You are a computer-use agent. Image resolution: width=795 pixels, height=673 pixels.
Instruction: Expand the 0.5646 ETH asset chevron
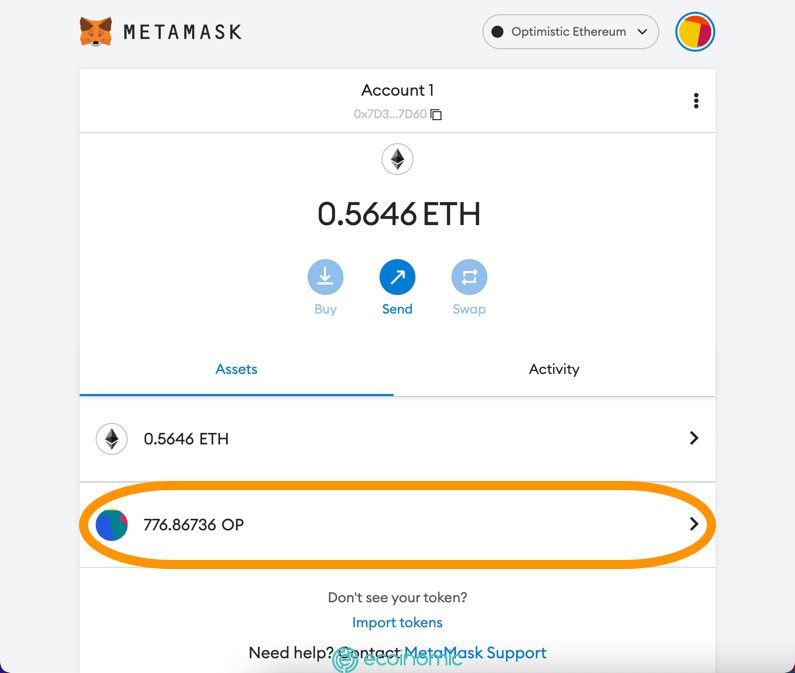[x=694, y=438]
